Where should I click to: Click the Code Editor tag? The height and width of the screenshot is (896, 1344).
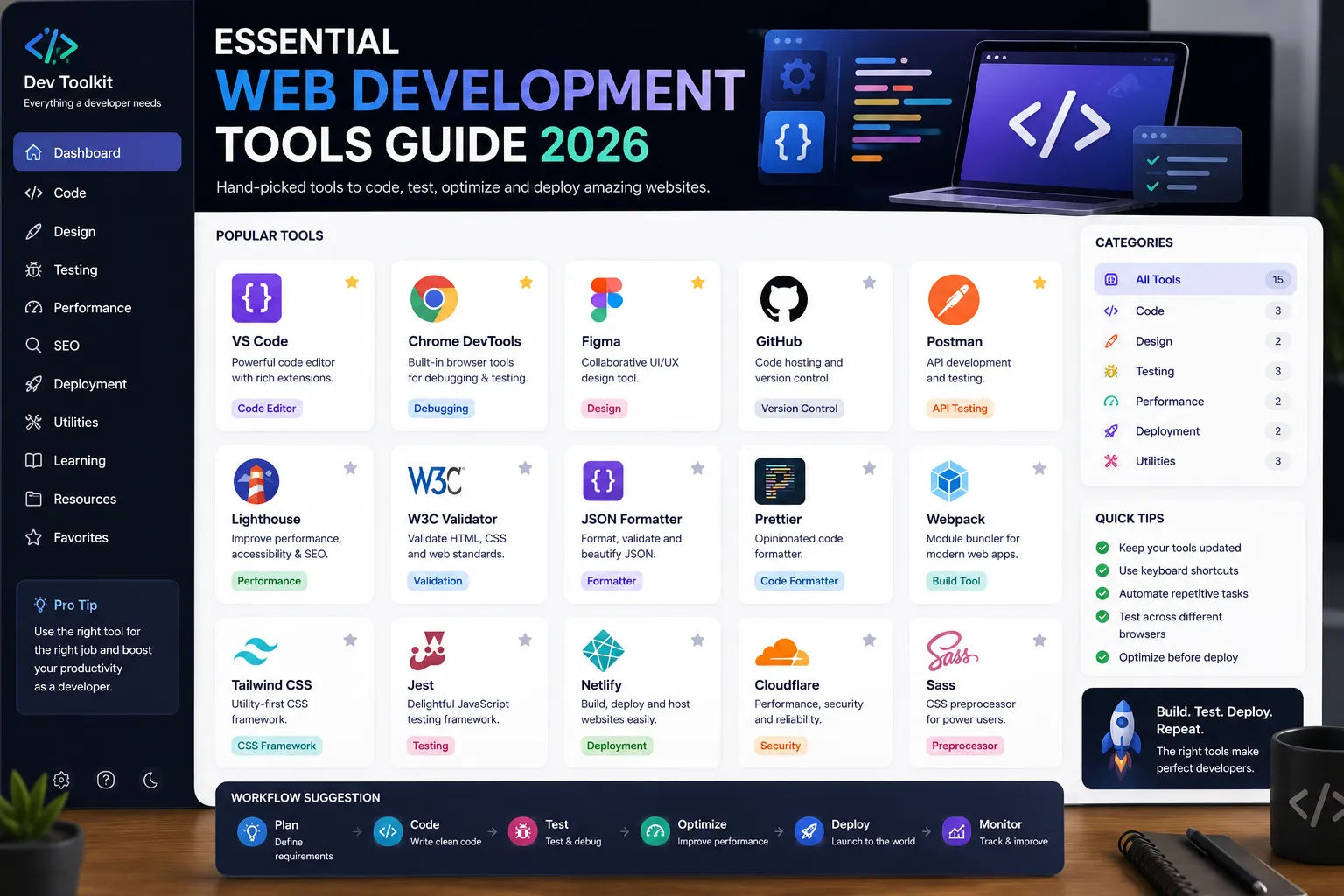pos(267,409)
